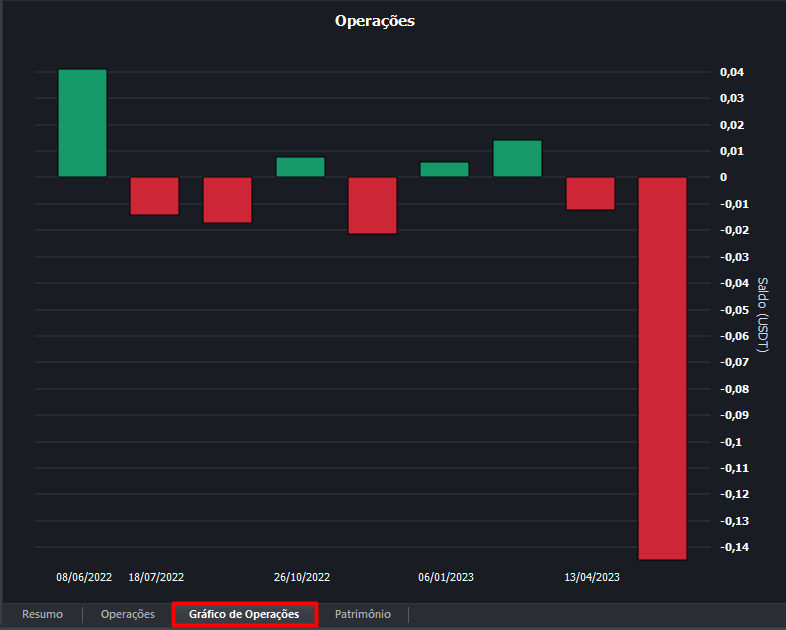Viewport: 786px width, 630px height.
Task: Click the green bar right of the 06/01/2023 bar
Action: point(517,159)
